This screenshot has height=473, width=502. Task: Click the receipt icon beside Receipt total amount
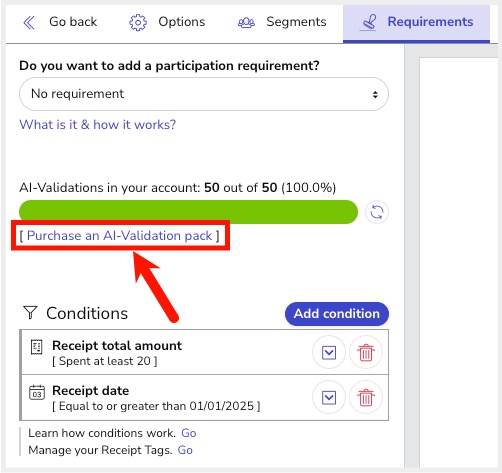point(36,347)
